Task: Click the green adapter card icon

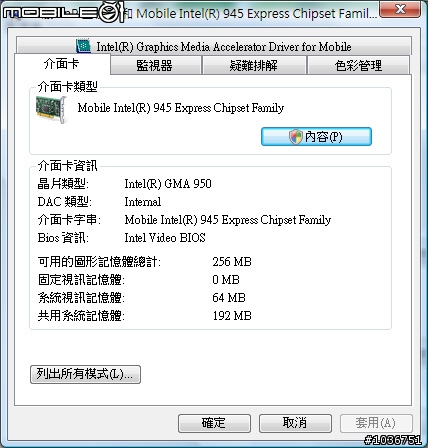Action: [x=51, y=109]
